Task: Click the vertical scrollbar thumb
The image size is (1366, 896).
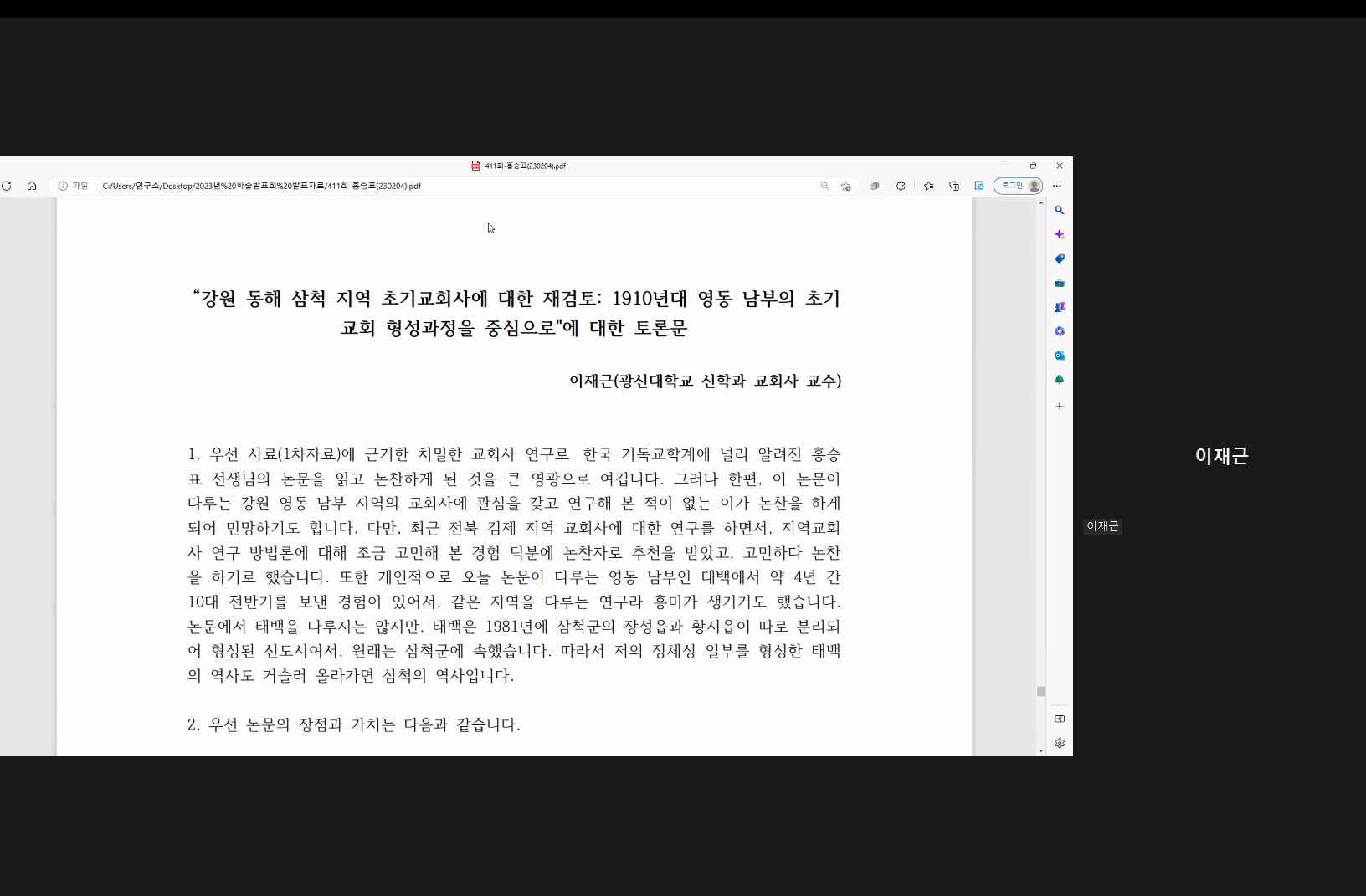Action: pos(1040,691)
